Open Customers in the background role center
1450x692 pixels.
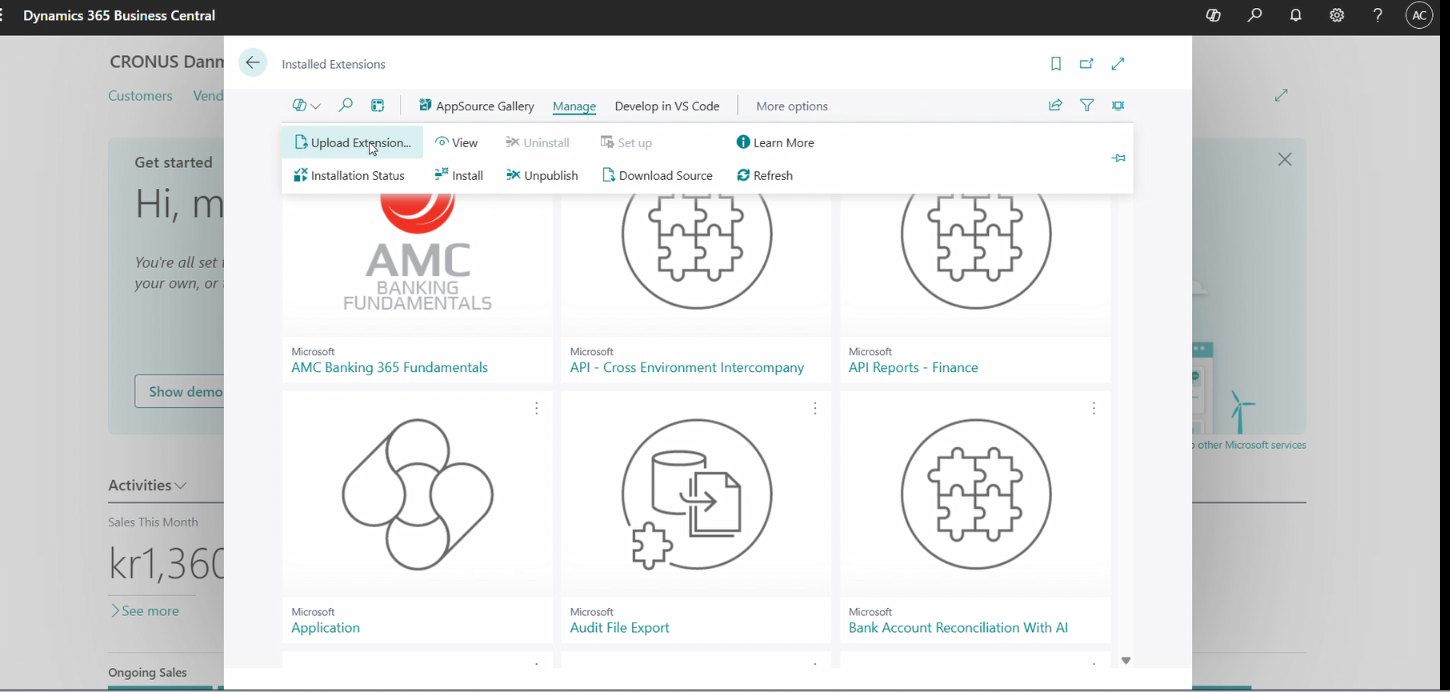140,96
